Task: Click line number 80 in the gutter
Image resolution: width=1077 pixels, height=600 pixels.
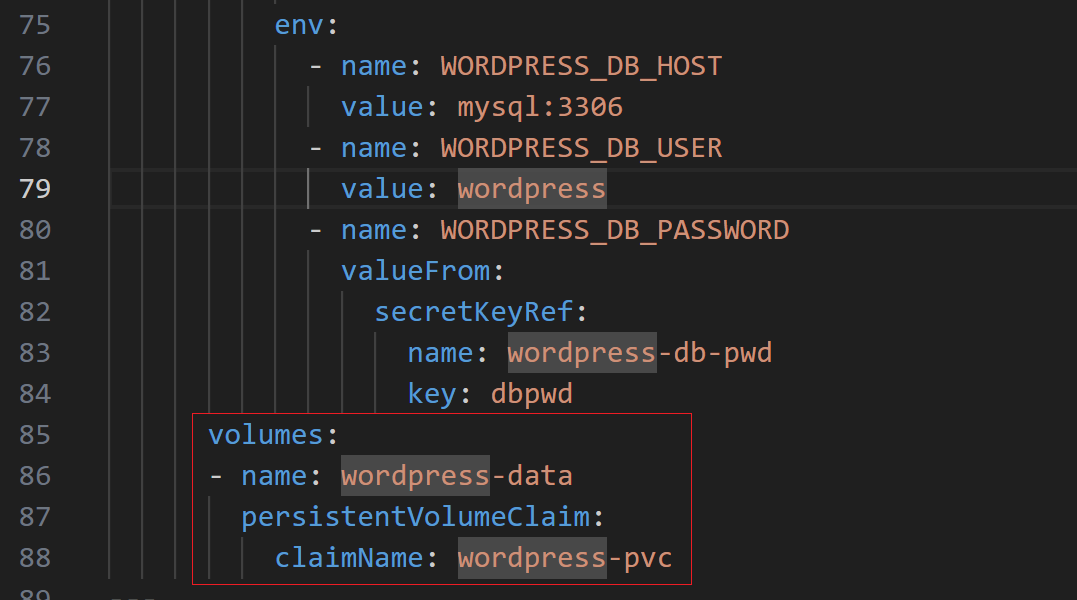Action: (x=35, y=230)
